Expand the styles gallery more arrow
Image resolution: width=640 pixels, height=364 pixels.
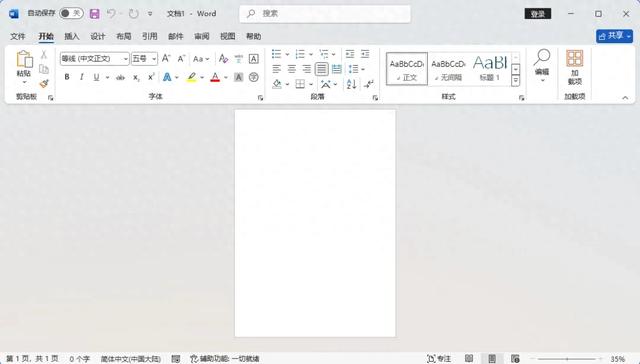(x=516, y=81)
